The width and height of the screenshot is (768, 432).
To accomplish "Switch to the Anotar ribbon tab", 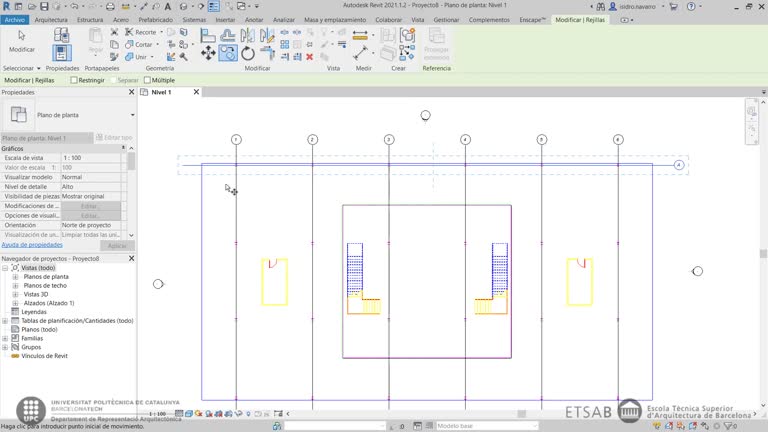I will click(x=254, y=19).
